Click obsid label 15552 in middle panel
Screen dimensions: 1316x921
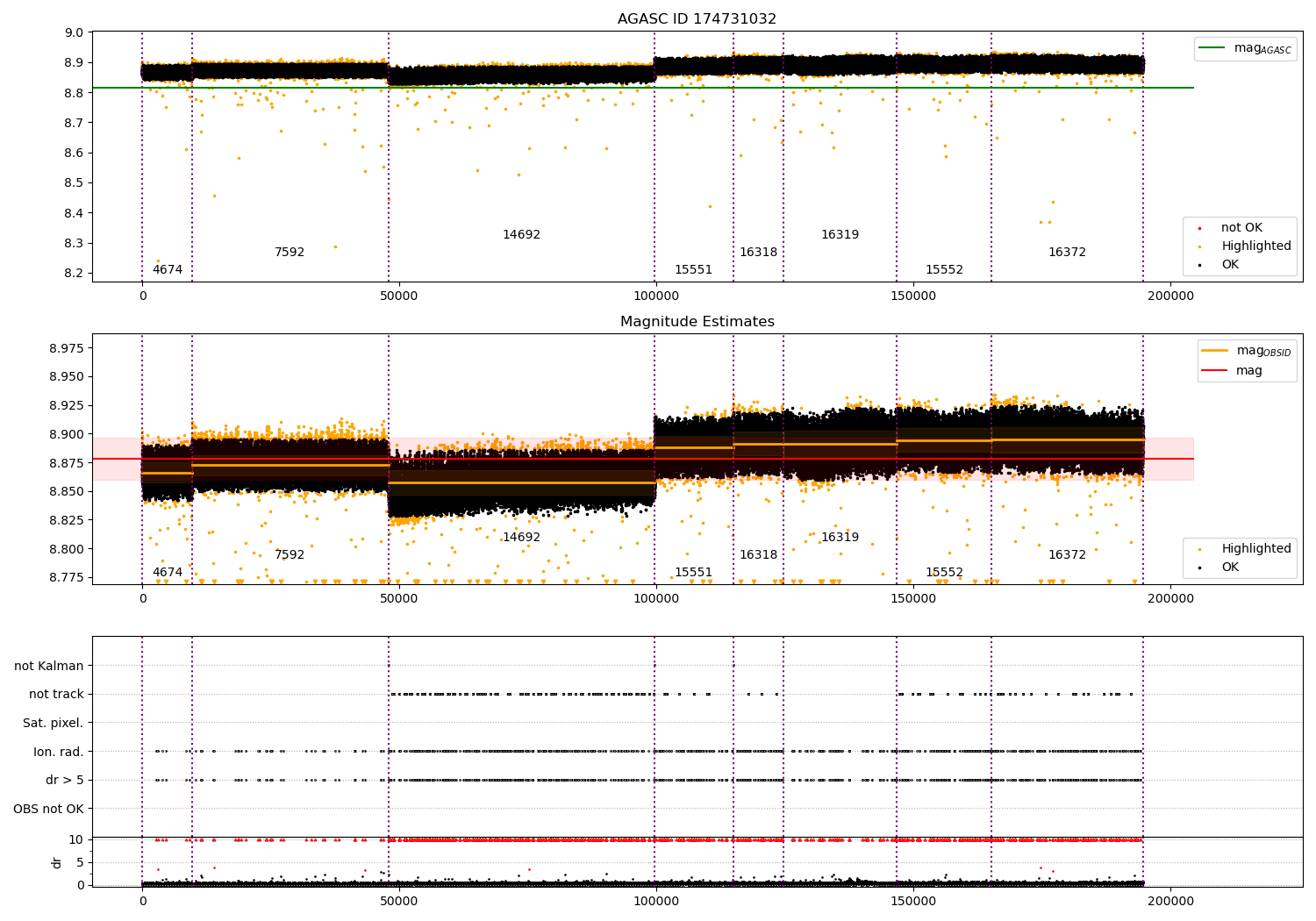(x=944, y=573)
